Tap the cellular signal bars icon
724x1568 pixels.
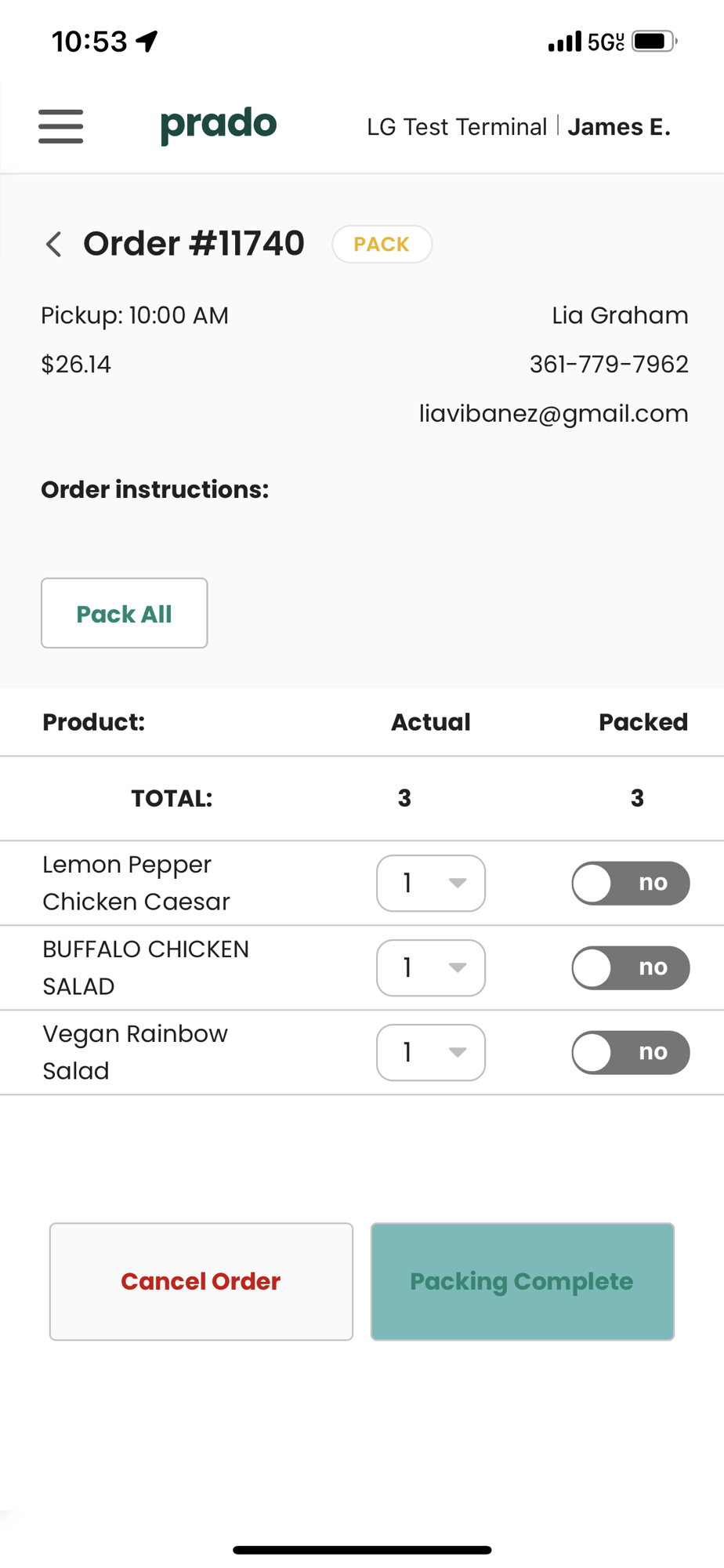click(565, 42)
